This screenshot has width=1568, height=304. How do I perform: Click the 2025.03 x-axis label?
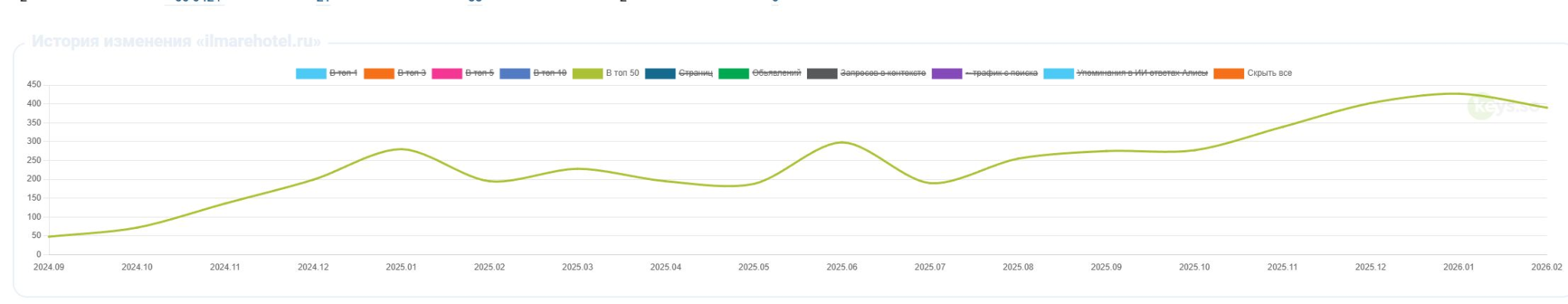pos(577,267)
